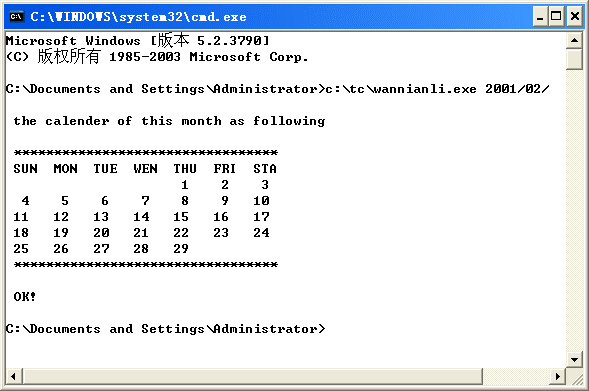The height and width of the screenshot is (391, 589).
Task: Click the final command prompt line
Action: point(165,329)
